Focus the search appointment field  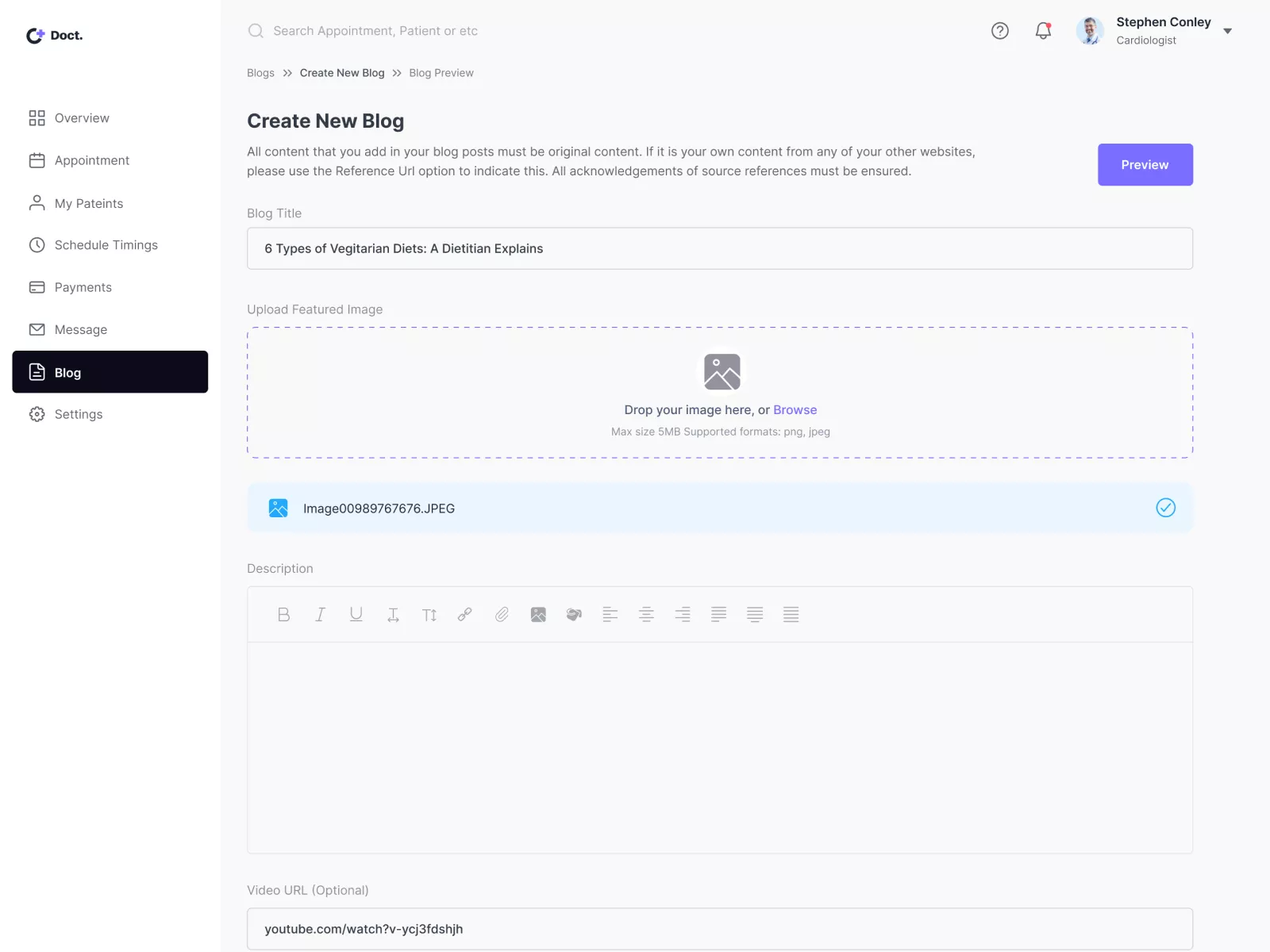375,31
